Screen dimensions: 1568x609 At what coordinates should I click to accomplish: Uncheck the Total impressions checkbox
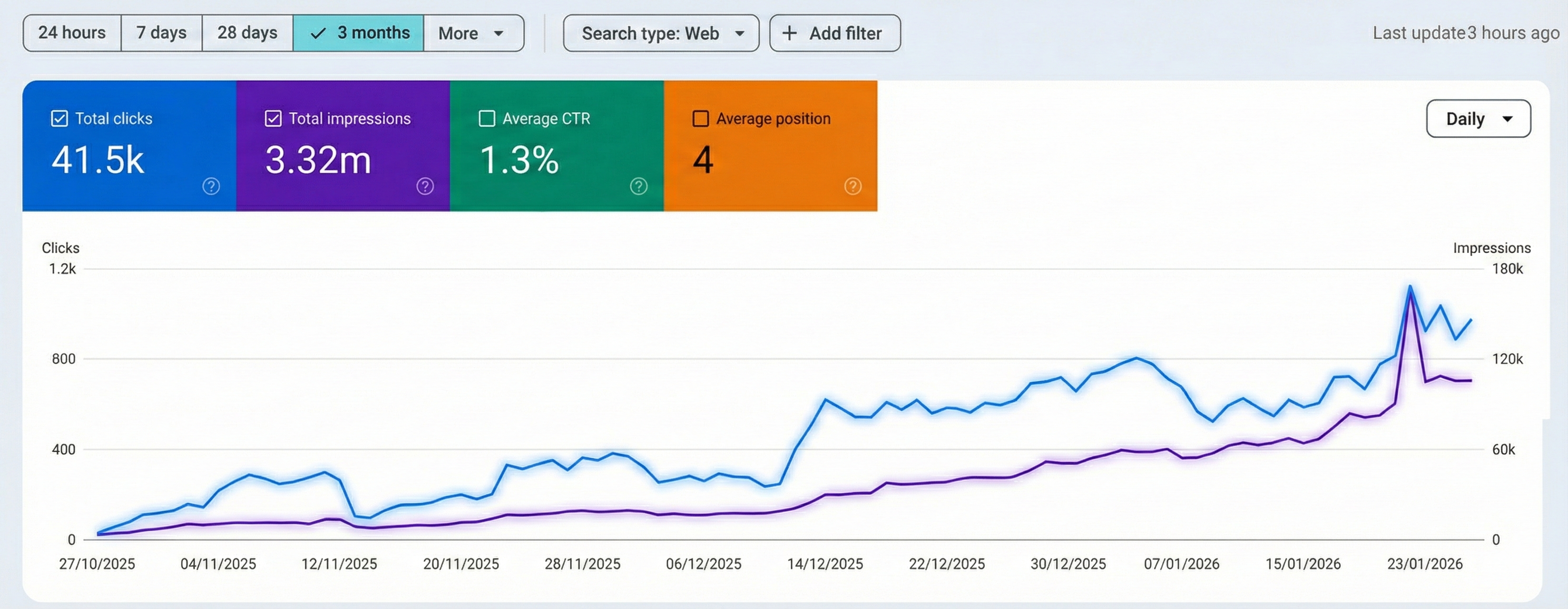pos(273,118)
